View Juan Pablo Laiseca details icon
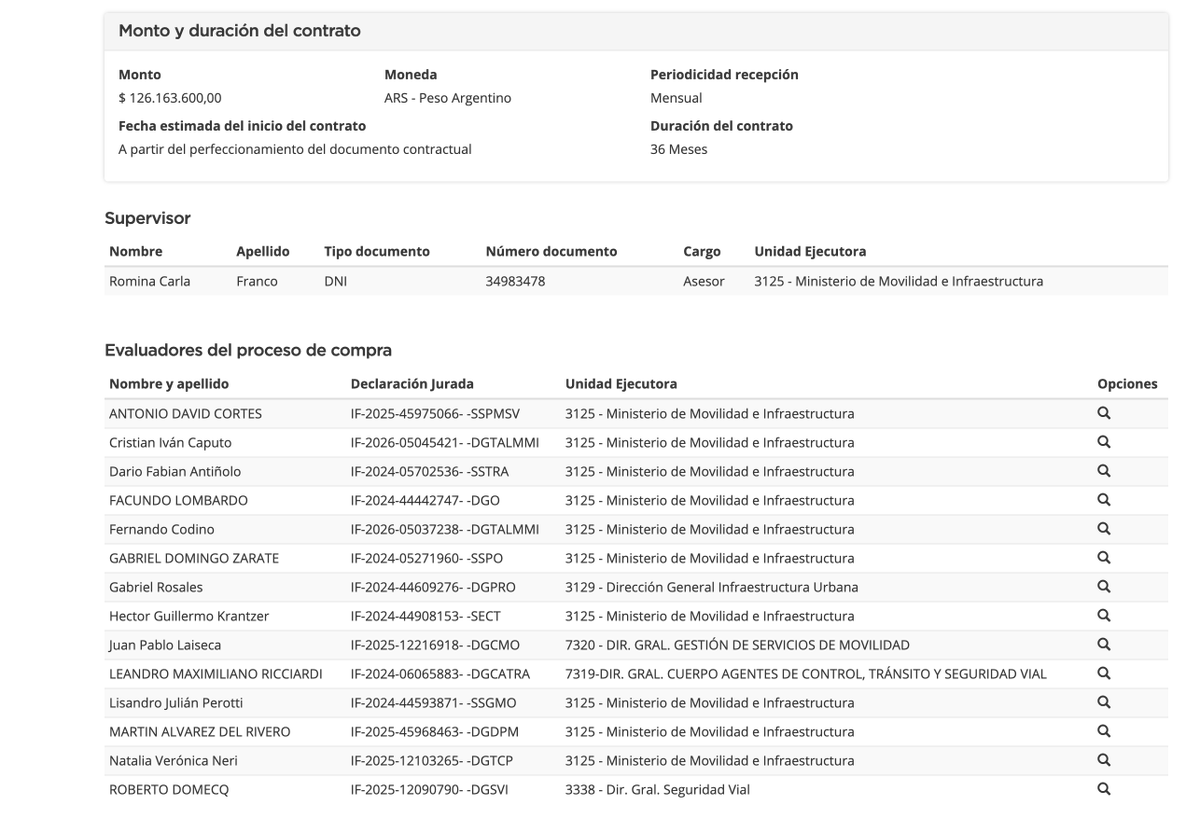Screen dimensions: 1200x819 1104,645
